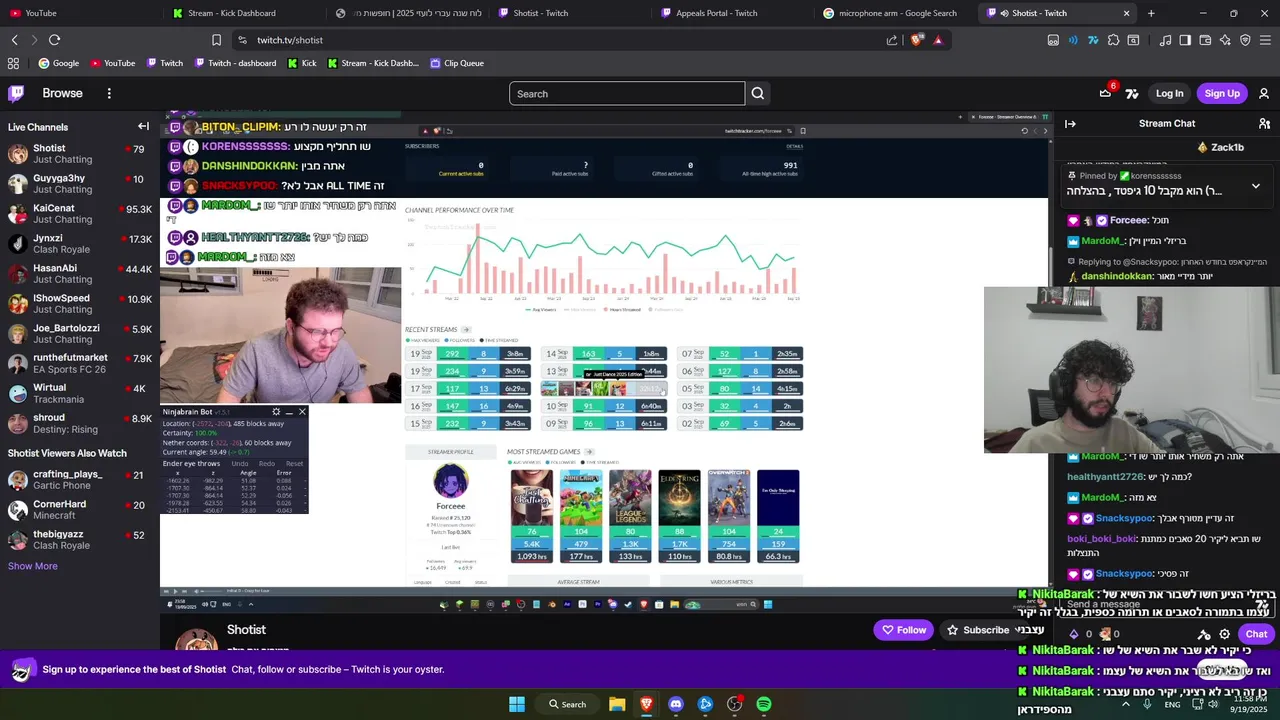Bookmark this page with the bookmark icon
Screen dimensions: 1280x720
click(x=216, y=40)
